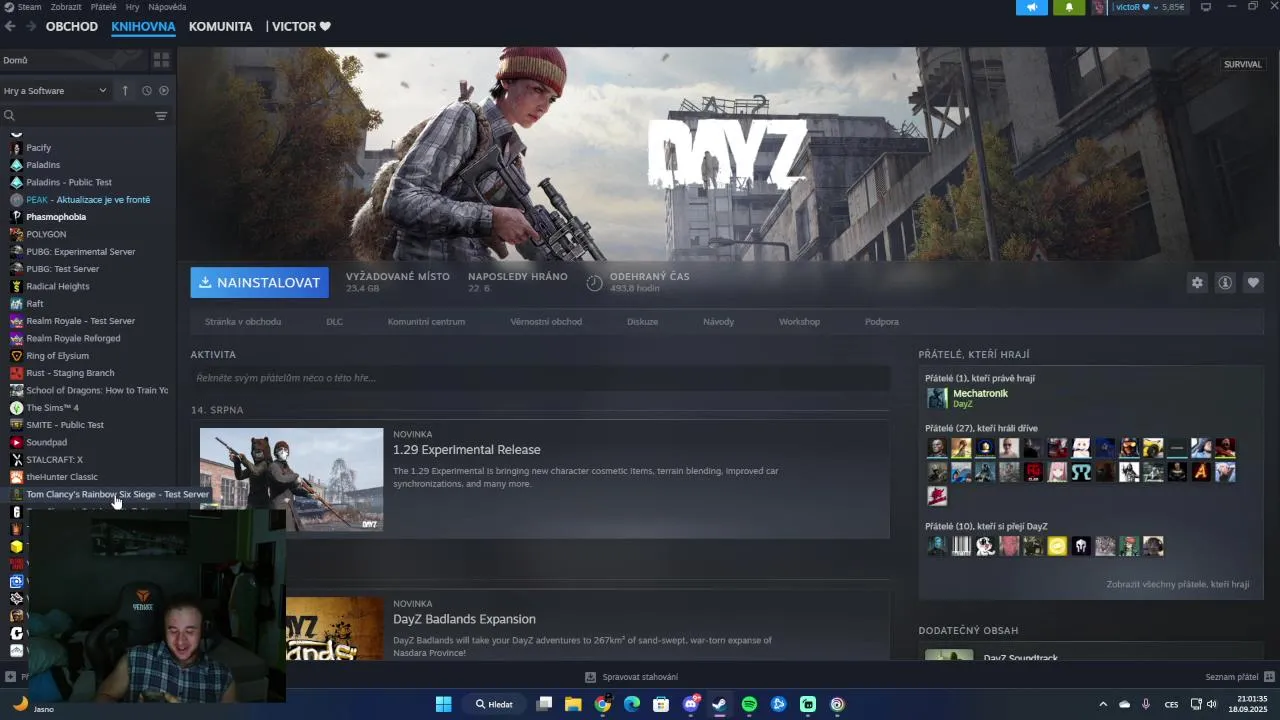
Task: Go back with the left arrow
Action: click(10, 26)
